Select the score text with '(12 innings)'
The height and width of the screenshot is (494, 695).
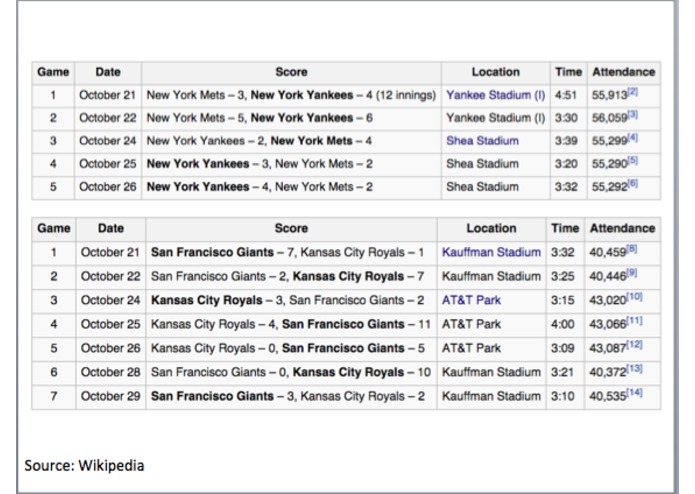291,95
